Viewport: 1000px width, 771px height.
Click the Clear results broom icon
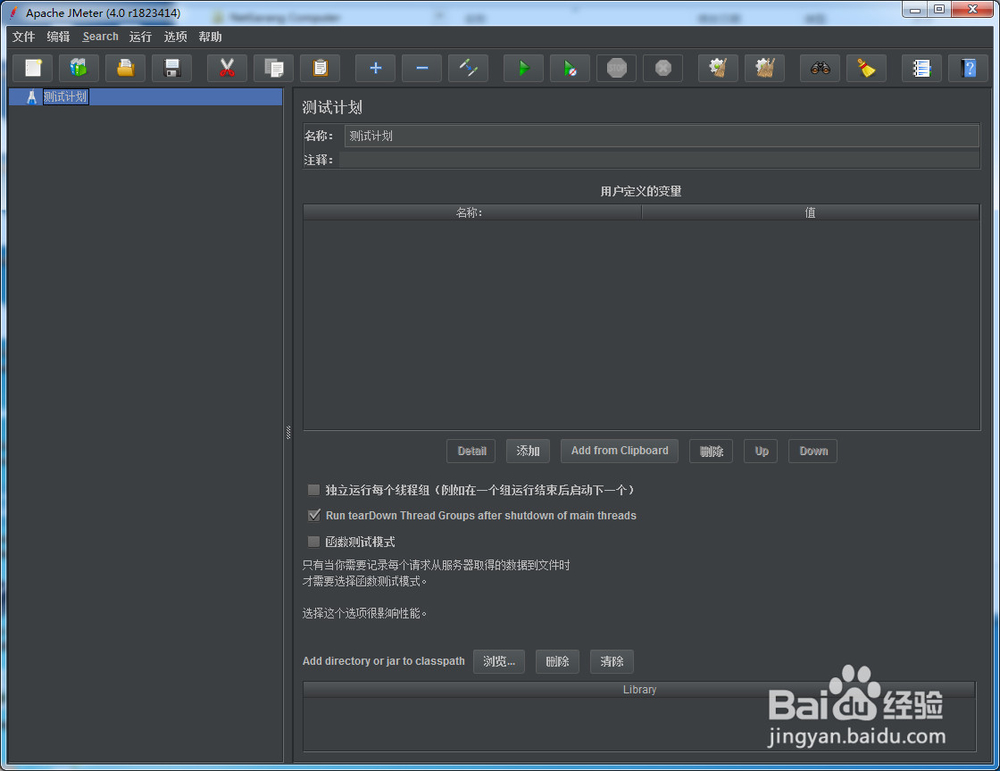click(x=718, y=68)
